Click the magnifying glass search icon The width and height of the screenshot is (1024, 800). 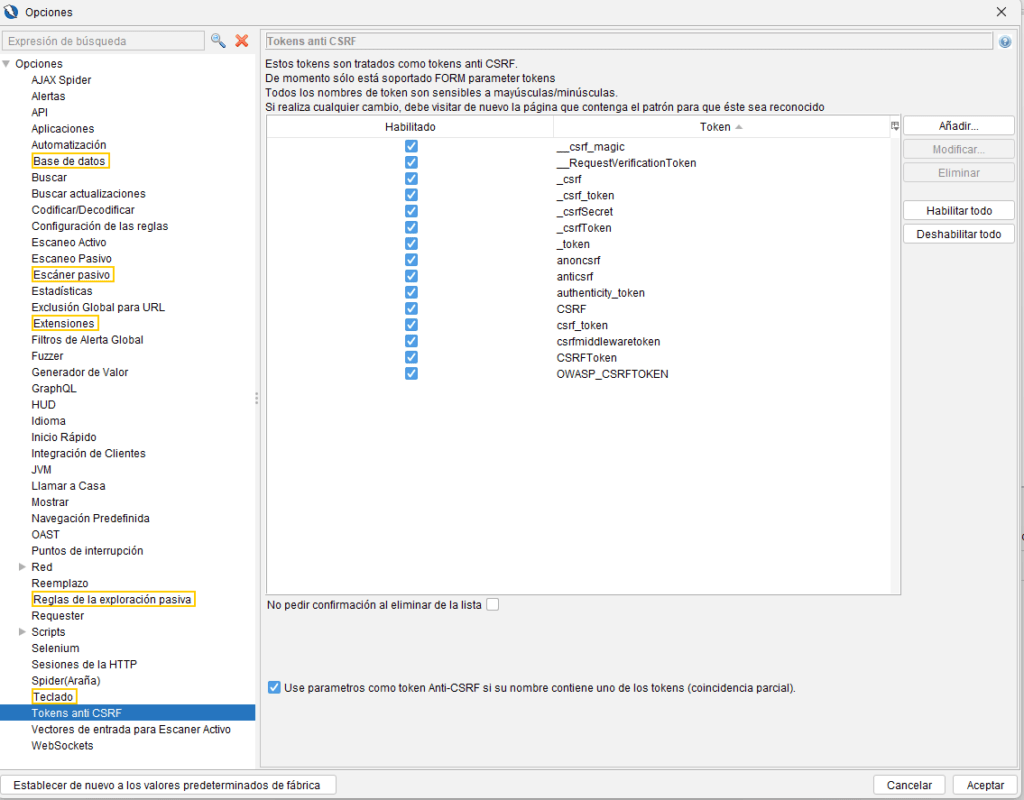[x=218, y=41]
